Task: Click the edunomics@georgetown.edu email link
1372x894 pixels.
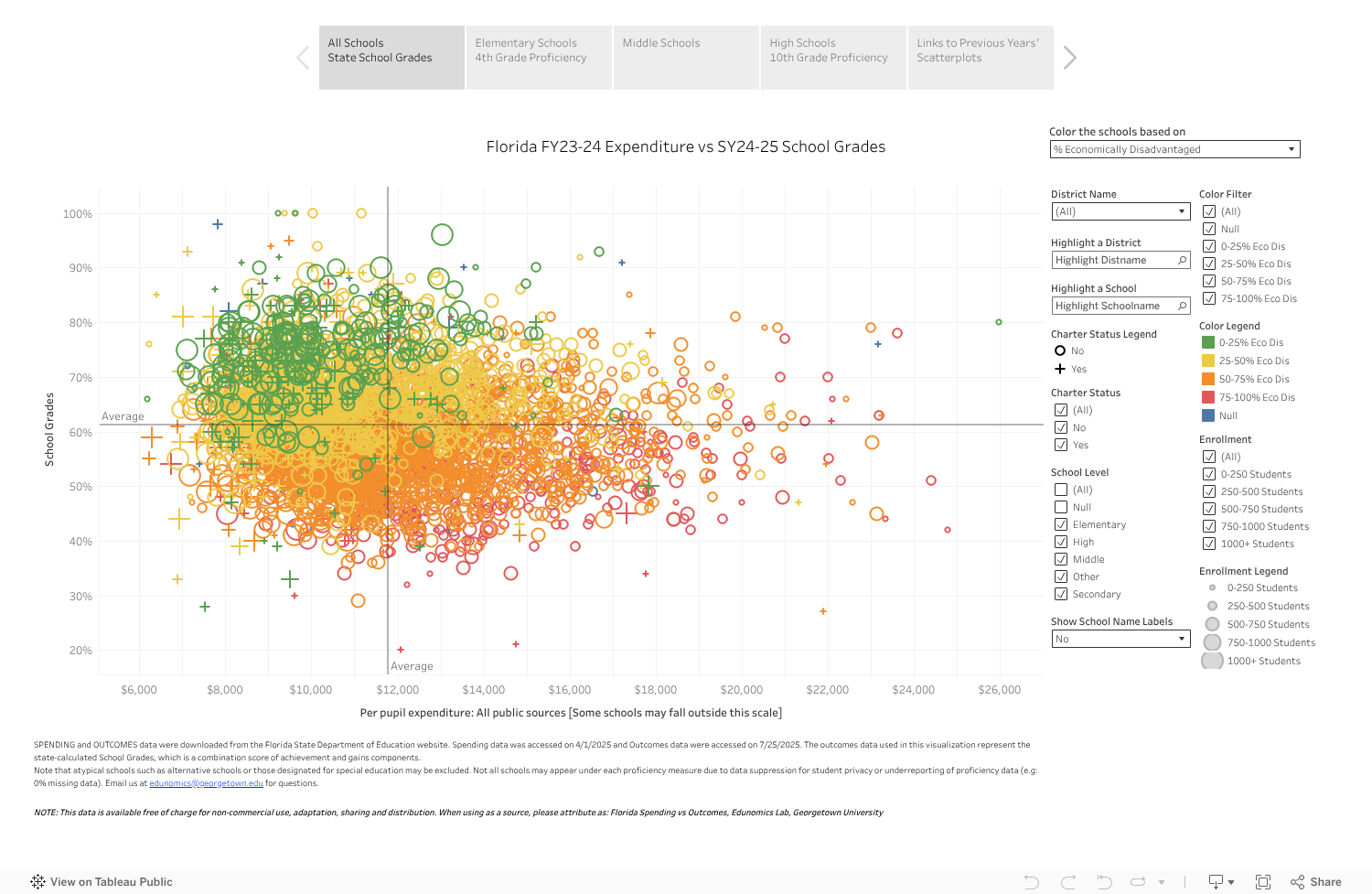Action: point(206,783)
